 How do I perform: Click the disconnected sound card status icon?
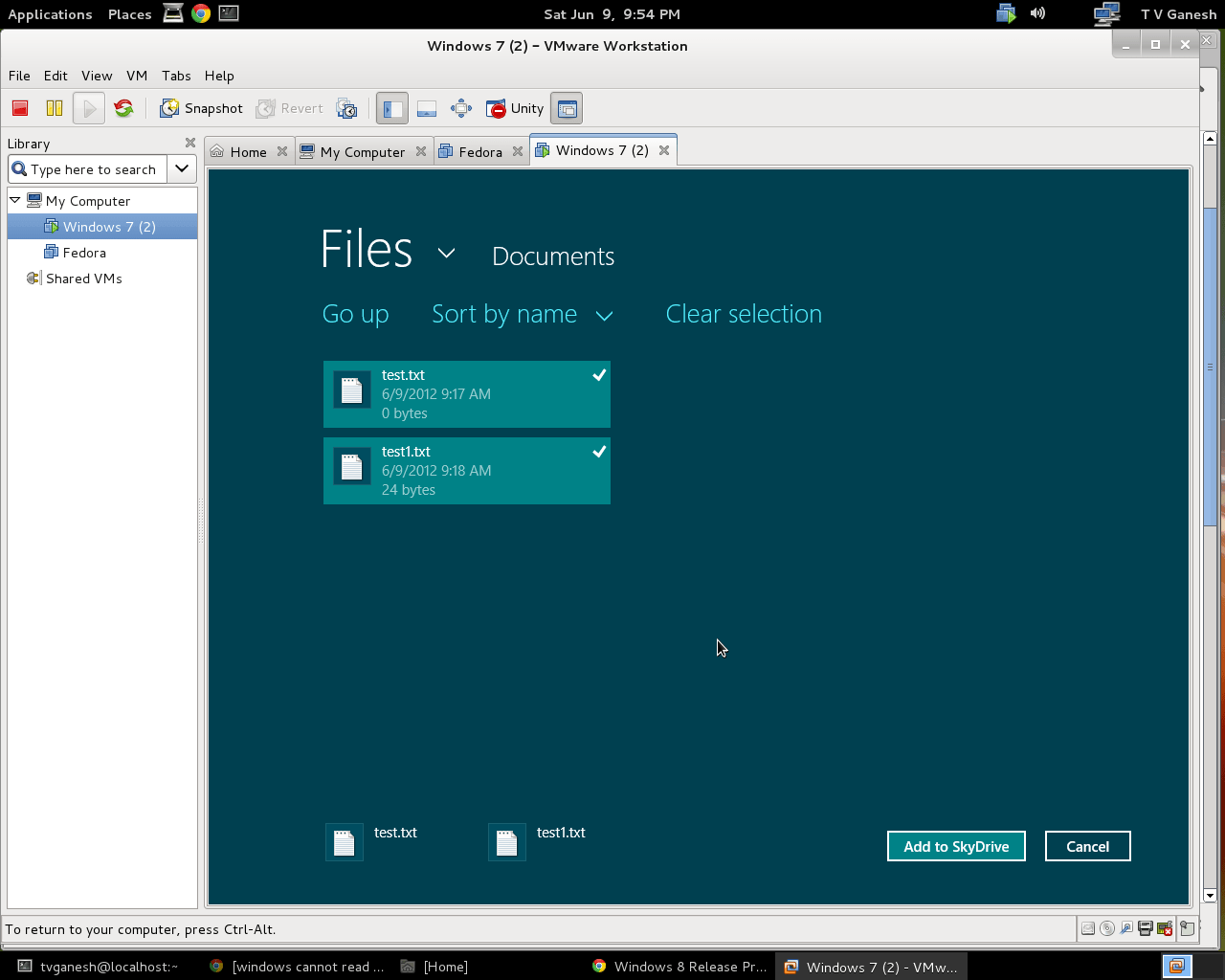pos(1165,928)
